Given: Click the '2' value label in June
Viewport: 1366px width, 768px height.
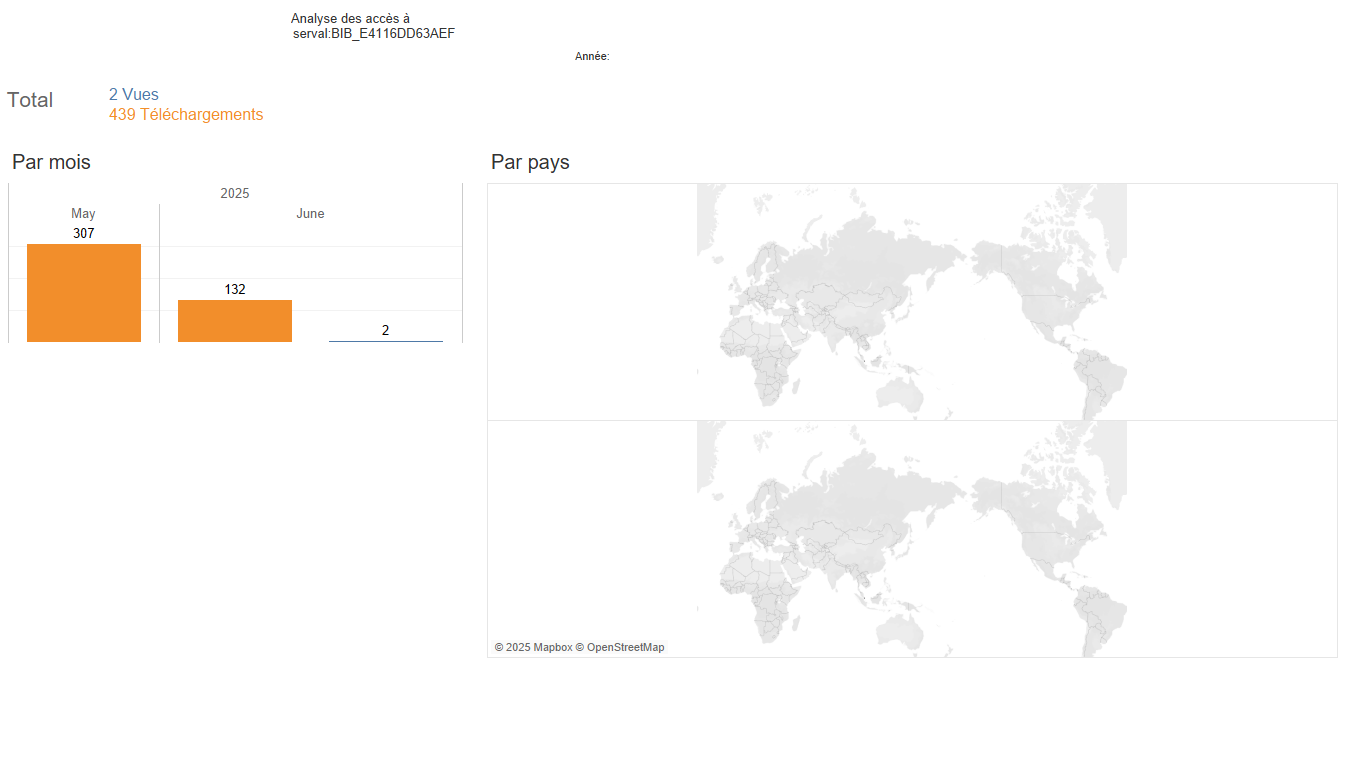Looking at the screenshot, I should click(x=385, y=330).
